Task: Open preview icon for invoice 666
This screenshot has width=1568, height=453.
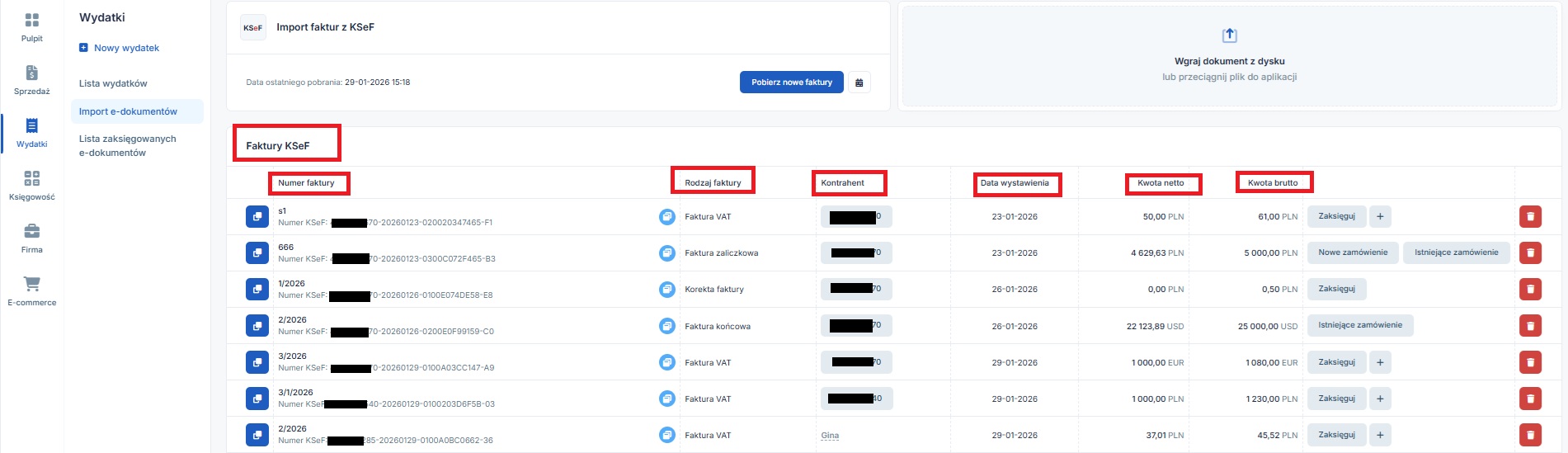Action: click(257, 252)
